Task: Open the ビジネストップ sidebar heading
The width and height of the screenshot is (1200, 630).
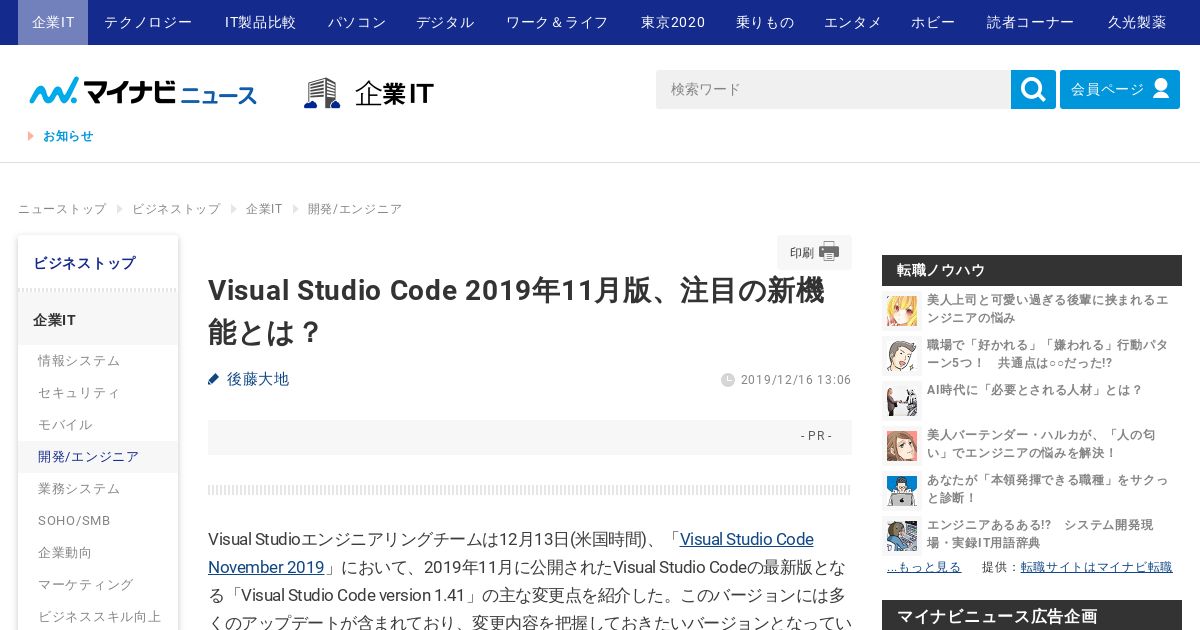Action: (x=84, y=263)
